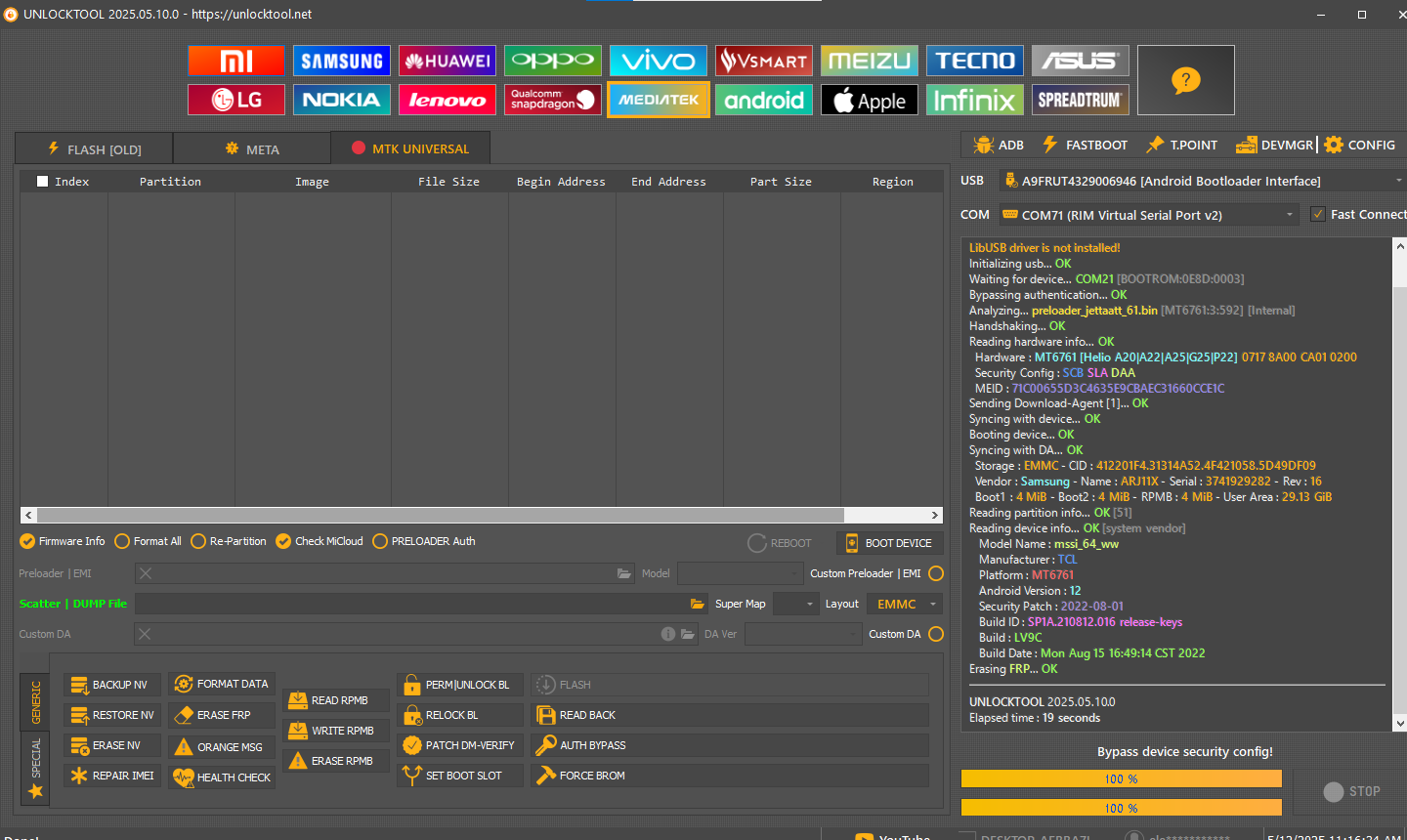This screenshot has width=1407, height=840.
Task: Choose the Samsung brand tile
Action: click(342, 61)
